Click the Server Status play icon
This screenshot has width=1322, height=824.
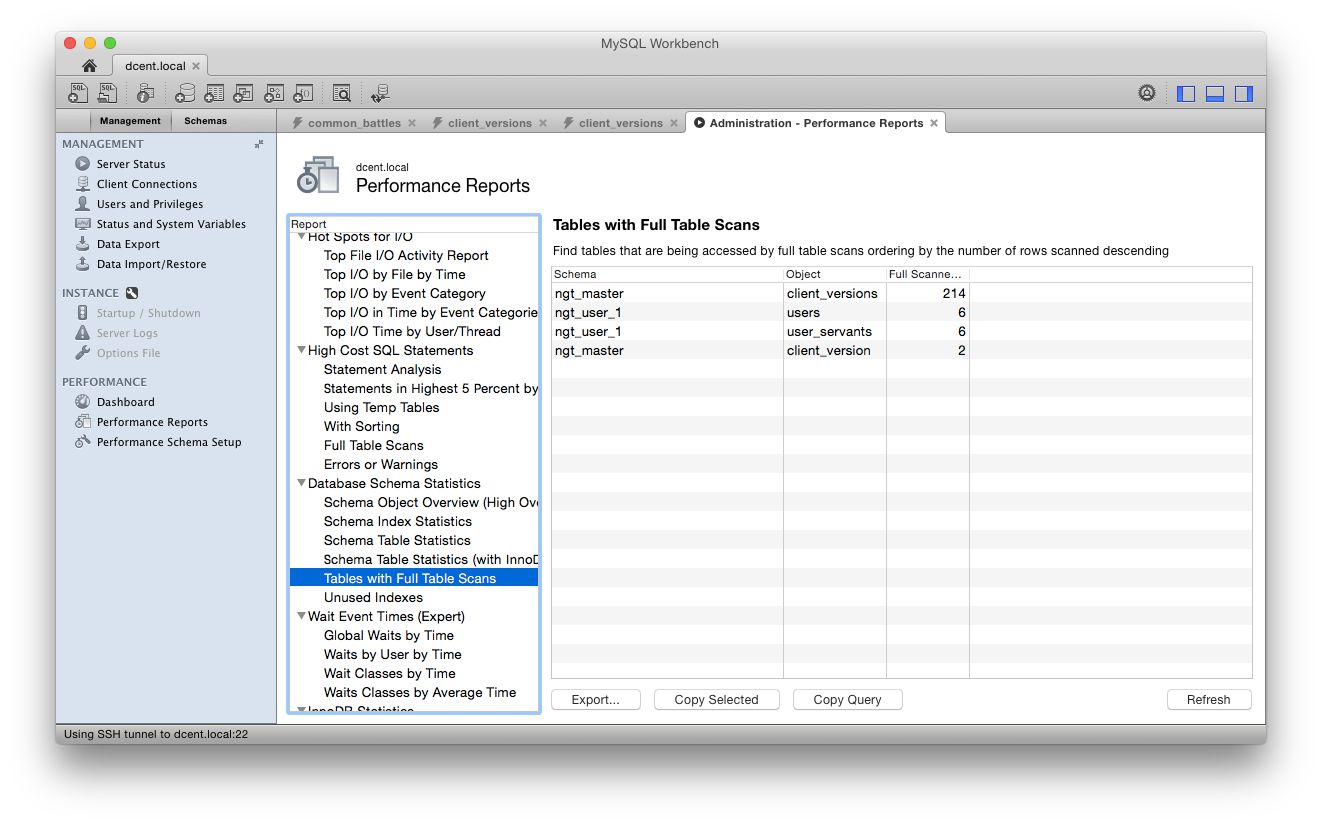coord(83,164)
